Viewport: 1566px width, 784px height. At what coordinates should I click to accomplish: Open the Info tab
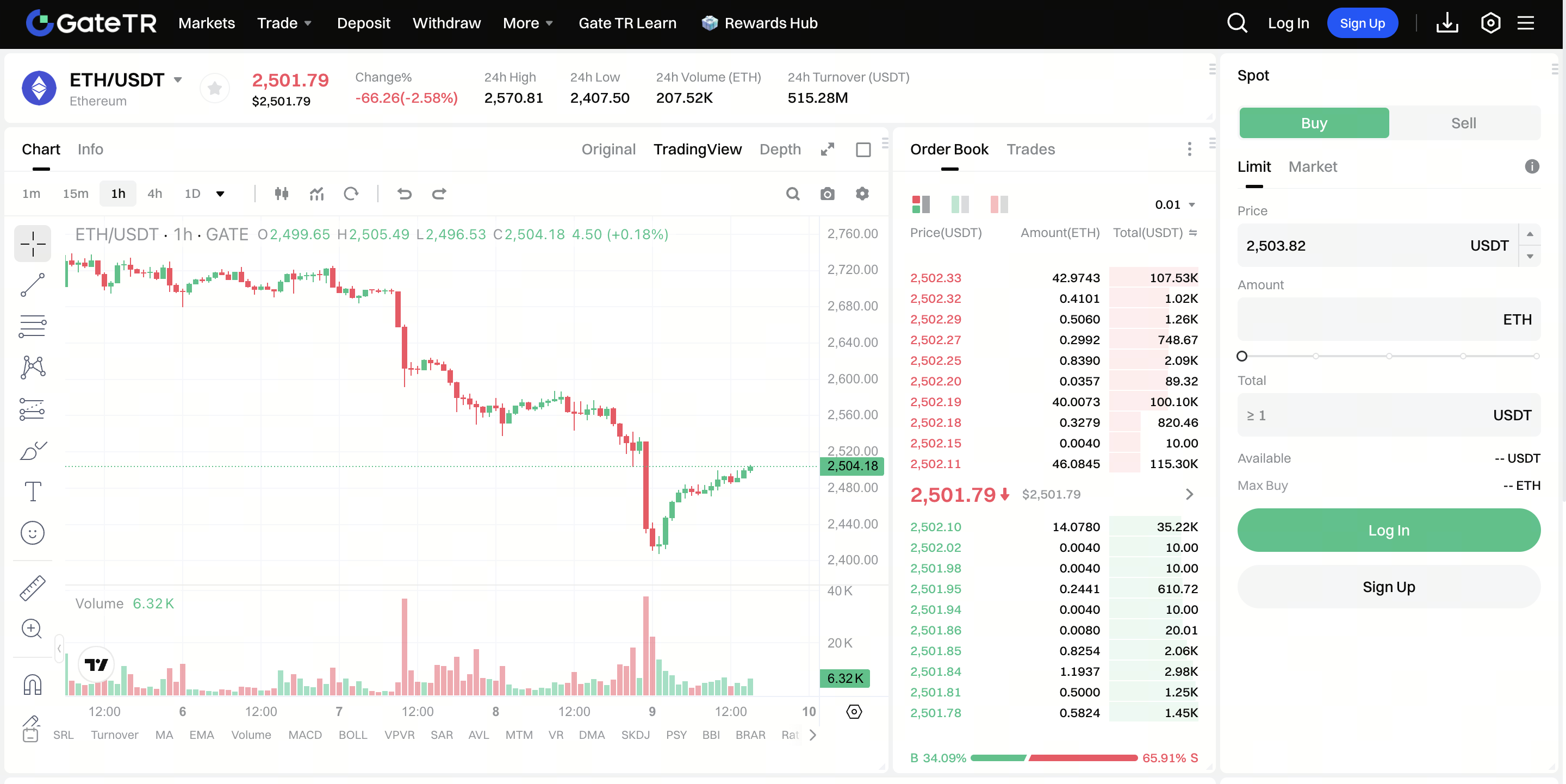point(90,150)
